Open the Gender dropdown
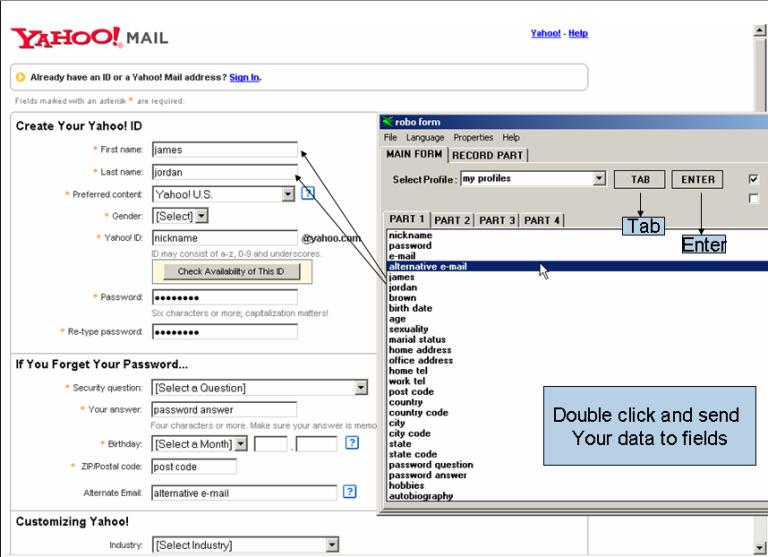Viewport: 768px width, 557px height. (202, 216)
